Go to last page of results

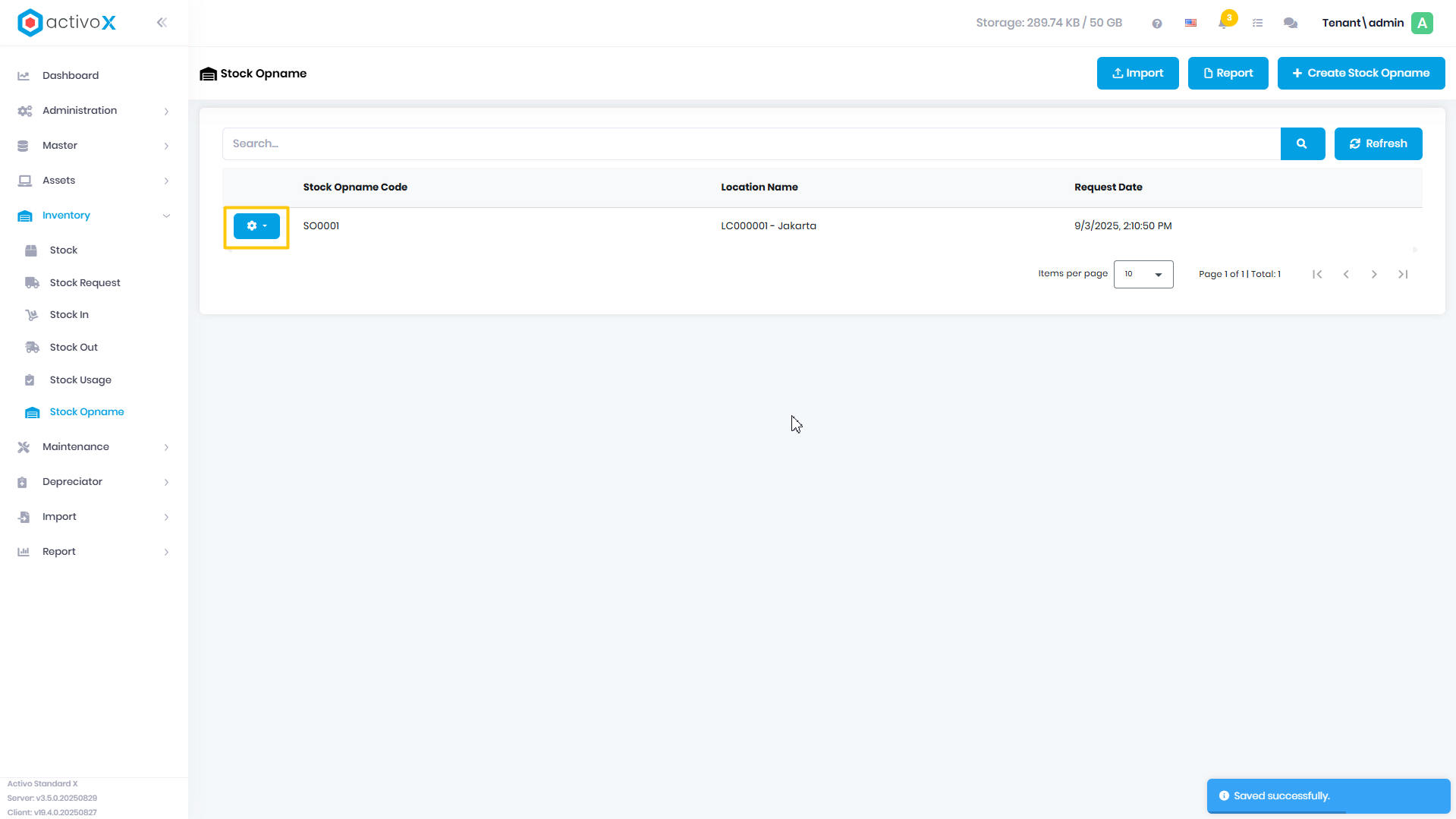pyautogui.click(x=1403, y=275)
